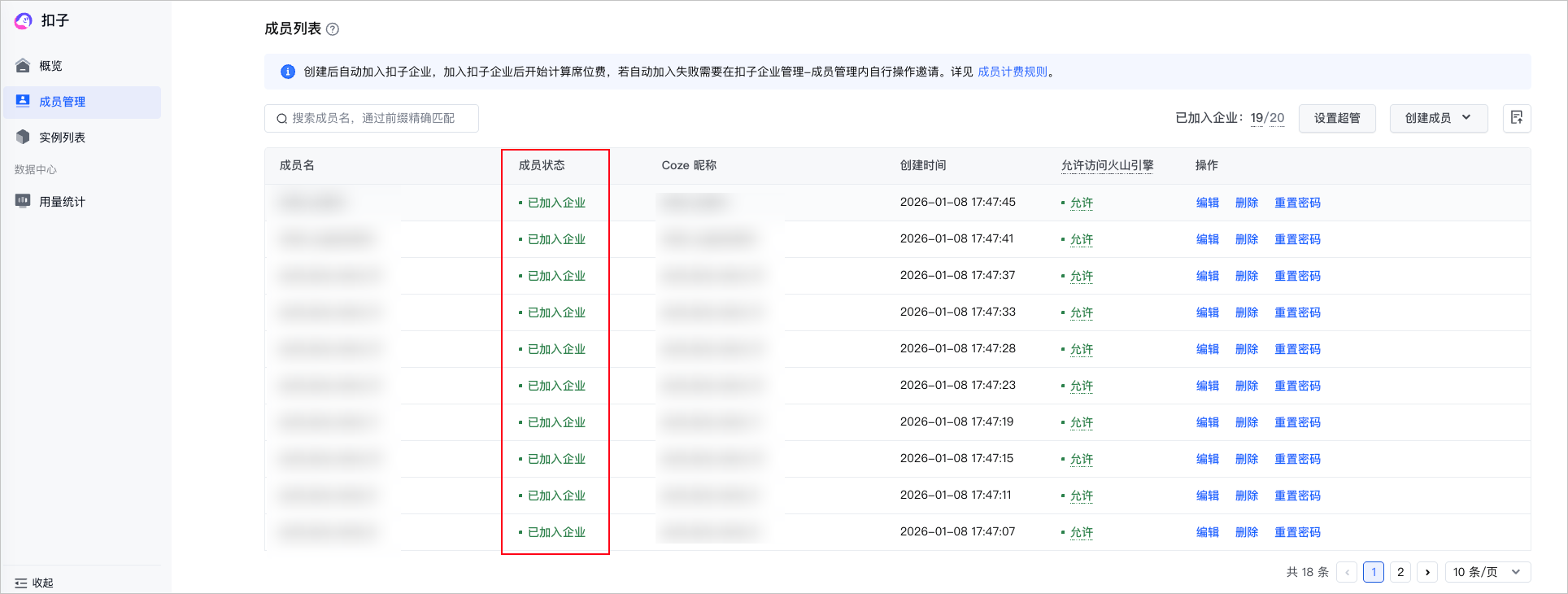Click 重置密码 for the 17:47:07 member
Screen dimensions: 1568x594
point(1297,532)
